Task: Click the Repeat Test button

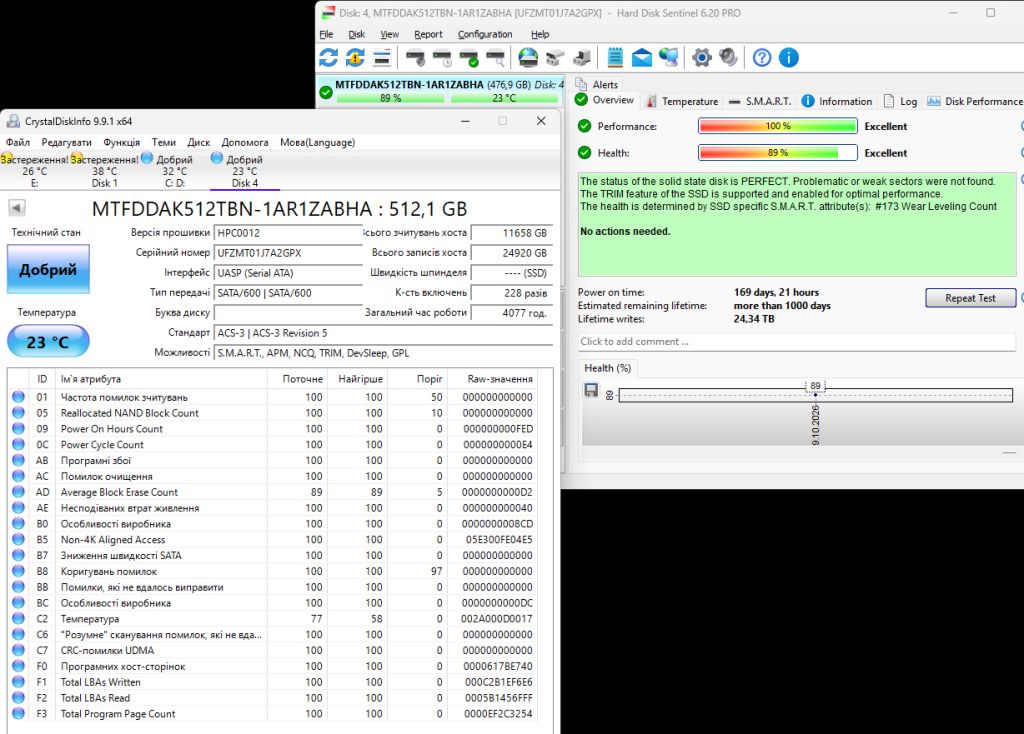Action: 970,298
